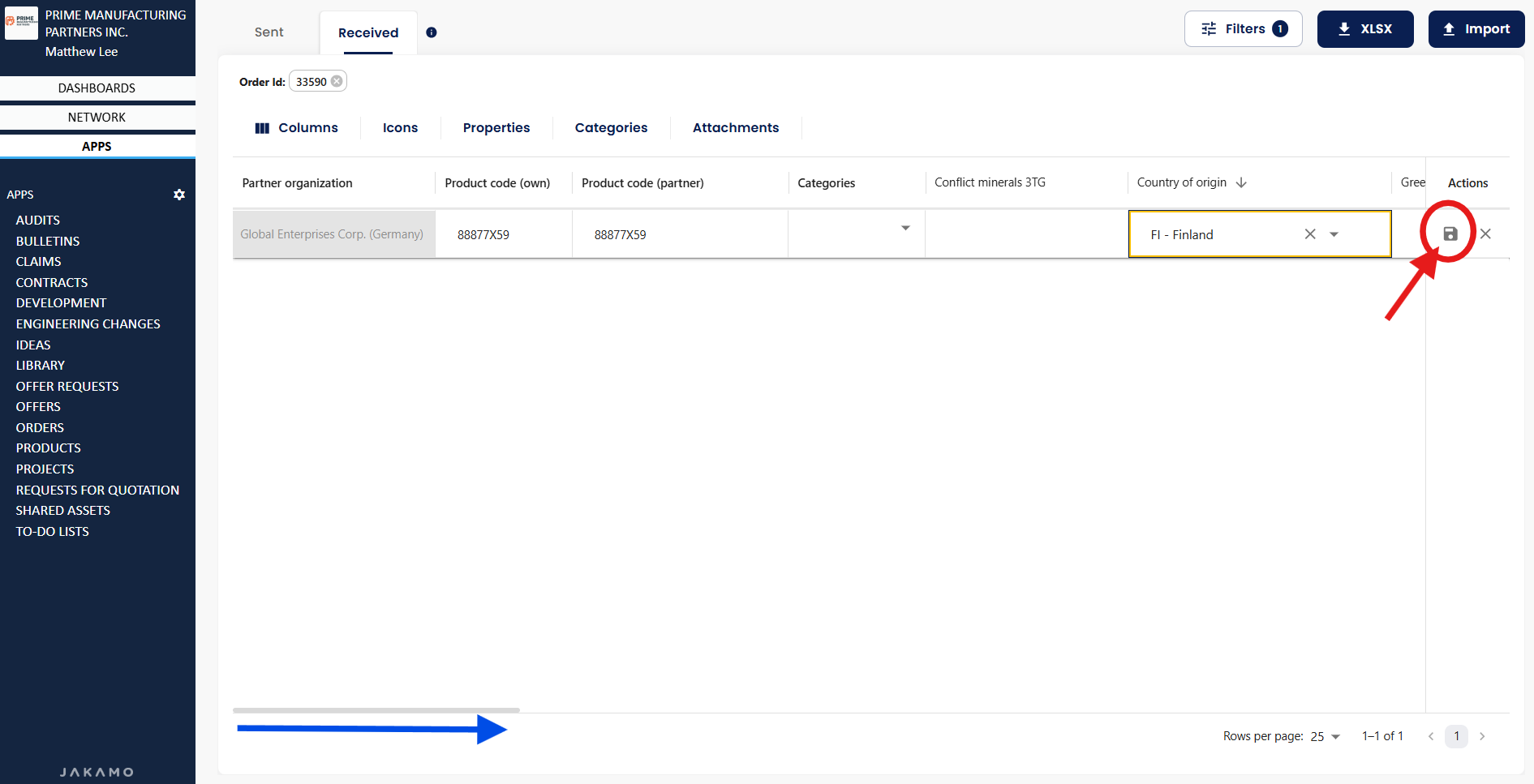
Task: Sort by Country of origin arrow
Action: point(1241,183)
